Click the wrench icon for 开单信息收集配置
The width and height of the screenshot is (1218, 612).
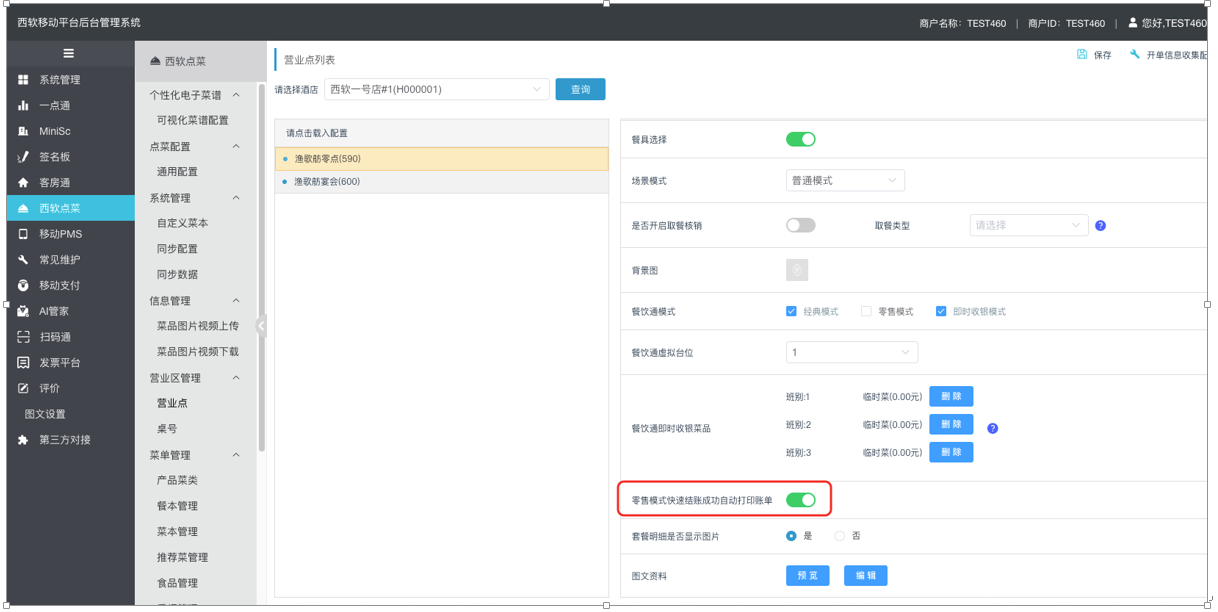(x=1135, y=55)
